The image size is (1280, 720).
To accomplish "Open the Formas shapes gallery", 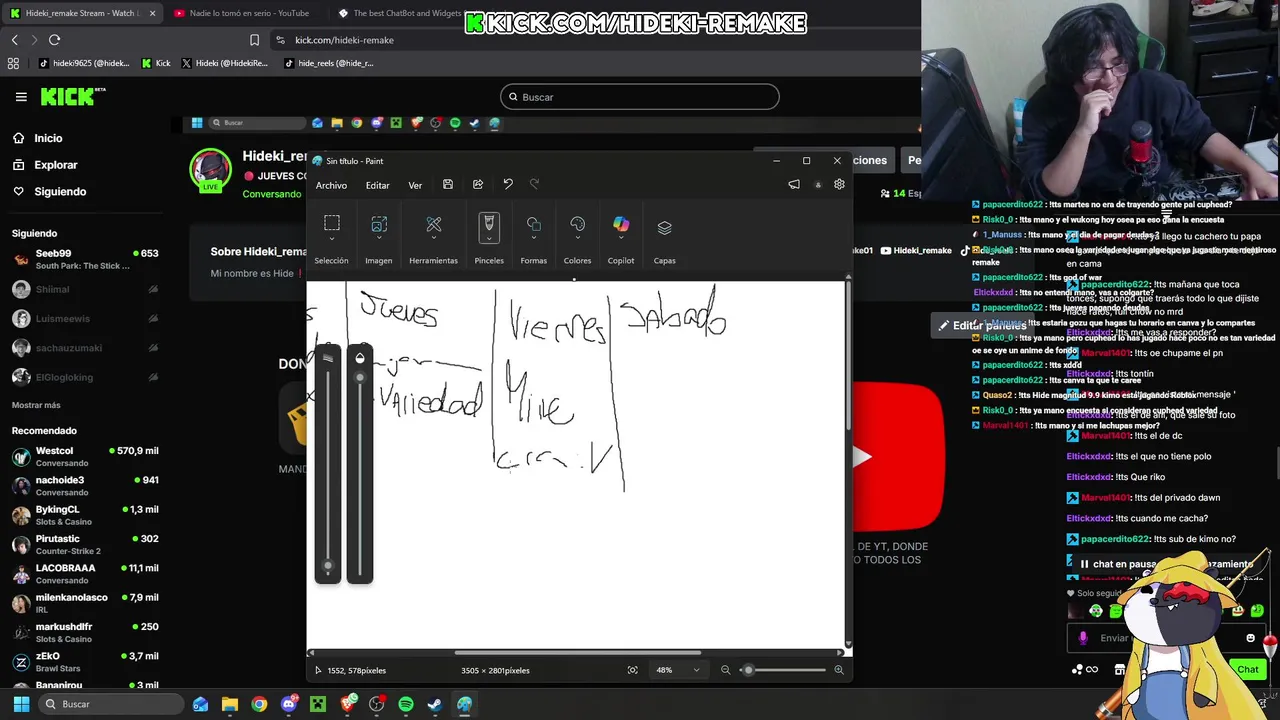I will 534,225.
